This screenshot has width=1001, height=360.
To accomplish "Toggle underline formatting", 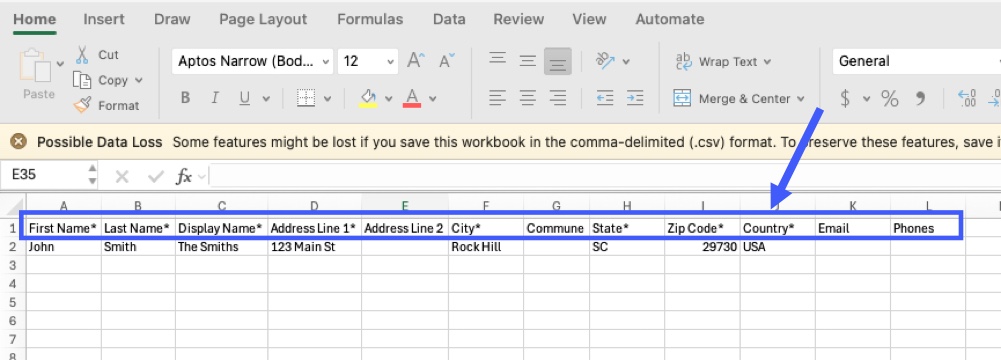I will point(244,98).
